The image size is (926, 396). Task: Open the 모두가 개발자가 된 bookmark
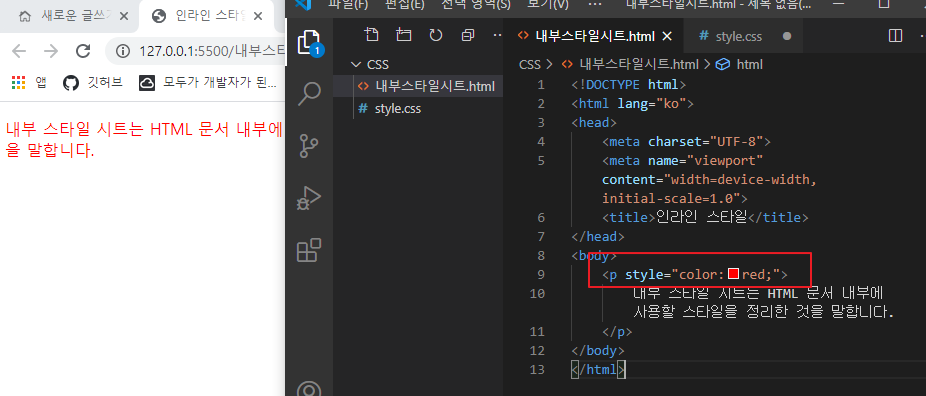(208, 83)
